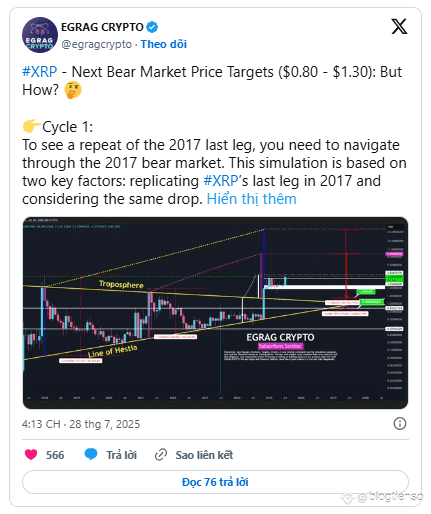431x514 pixels.
Task: Open the first #XRP hashtag
Action: click(40, 72)
